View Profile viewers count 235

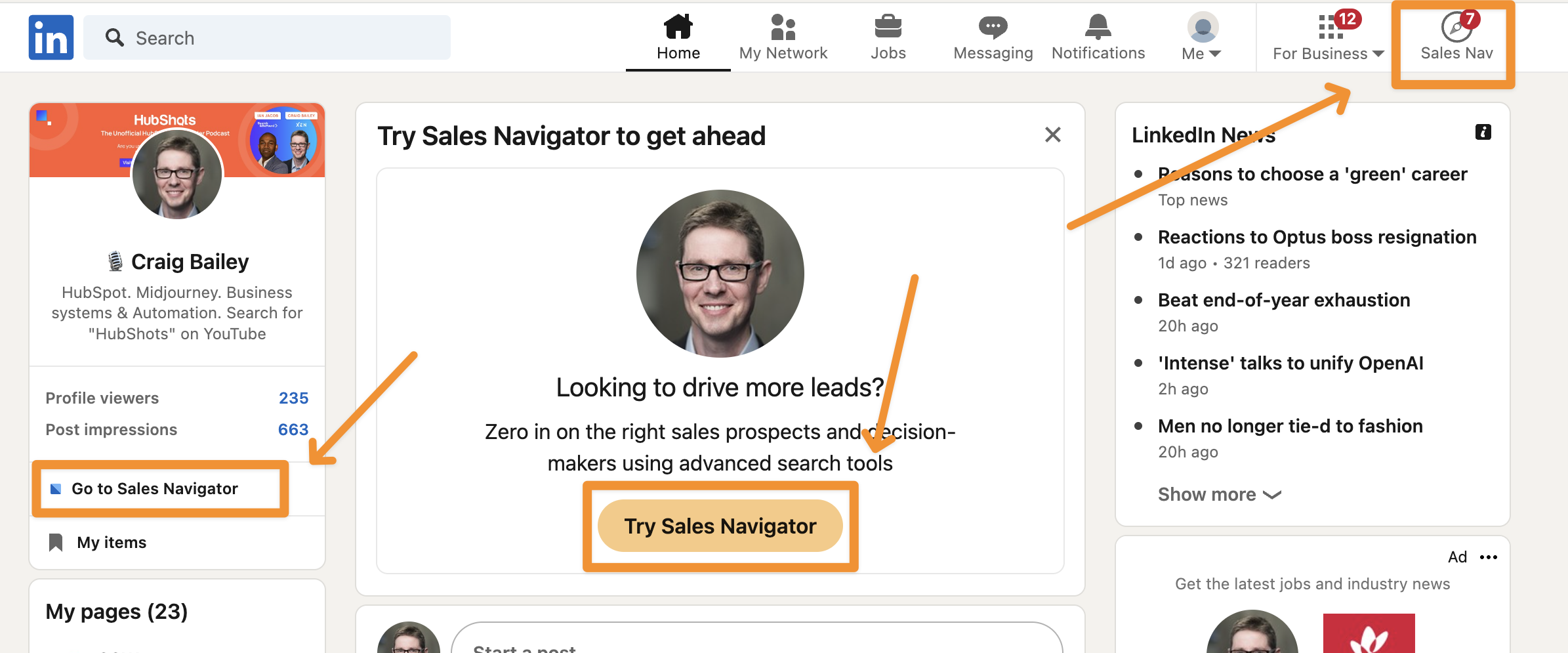[293, 398]
